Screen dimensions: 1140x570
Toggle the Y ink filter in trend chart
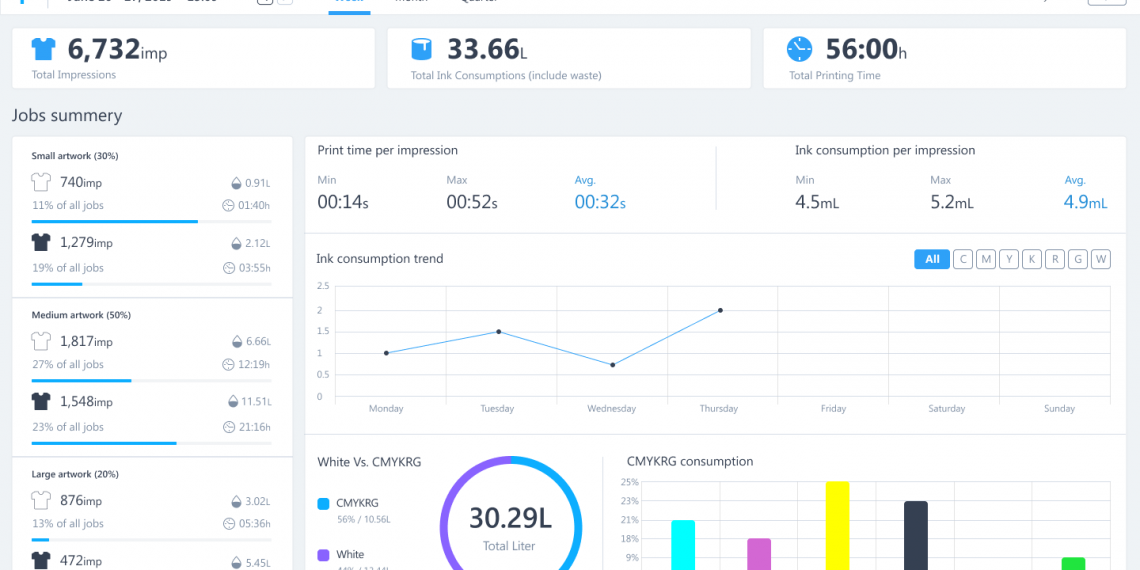coord(1009,259)
